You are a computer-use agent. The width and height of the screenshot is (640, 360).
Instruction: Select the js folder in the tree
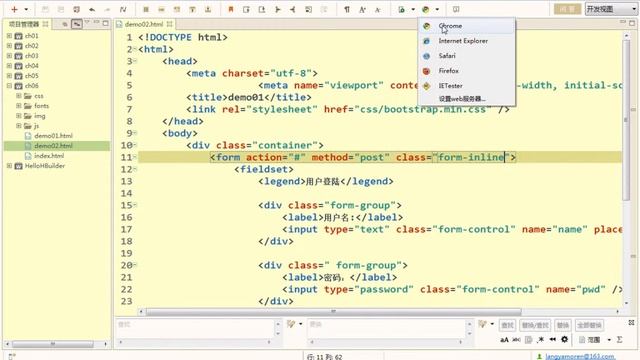pyautogui.click(x=36, y=126)
